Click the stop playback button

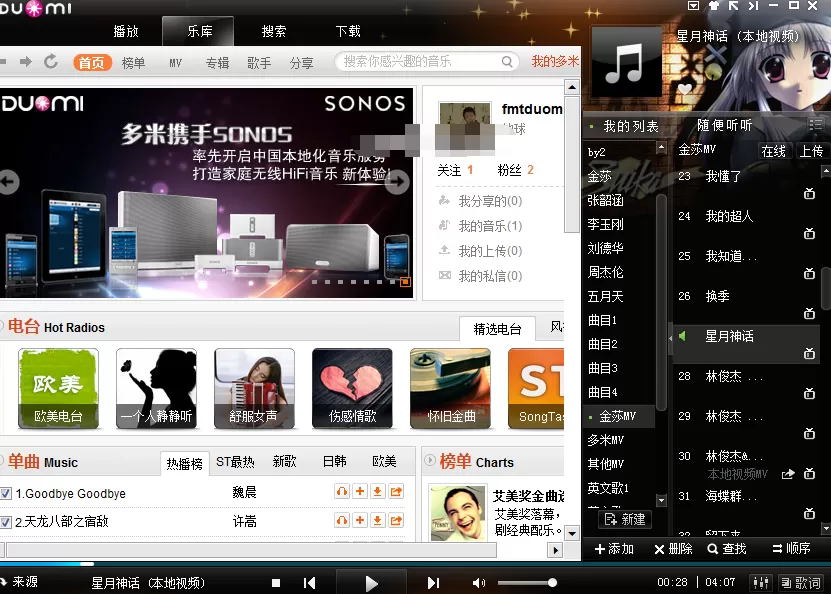276,583
